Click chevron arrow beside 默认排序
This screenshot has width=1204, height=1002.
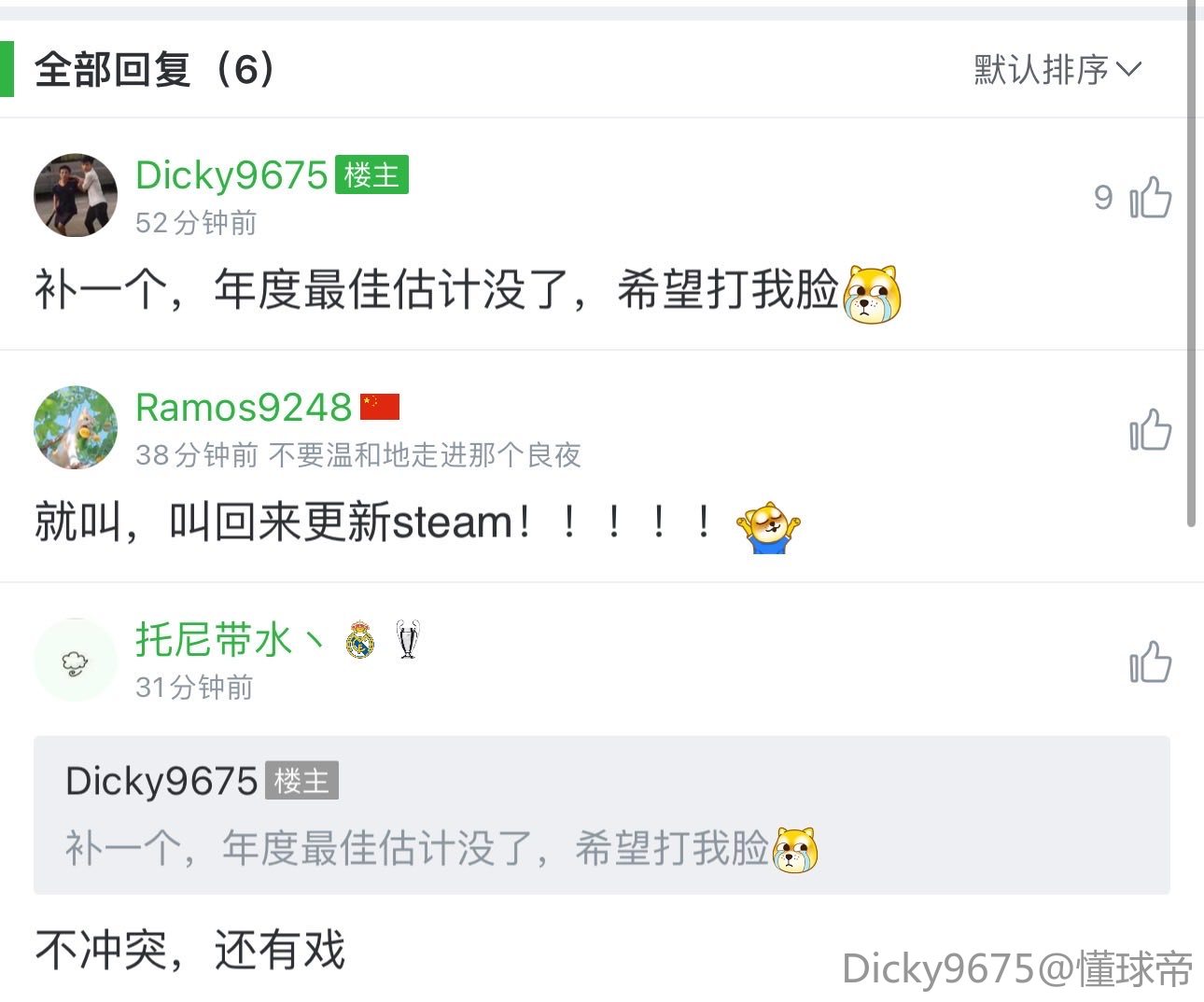click(x=1128, y=70)
